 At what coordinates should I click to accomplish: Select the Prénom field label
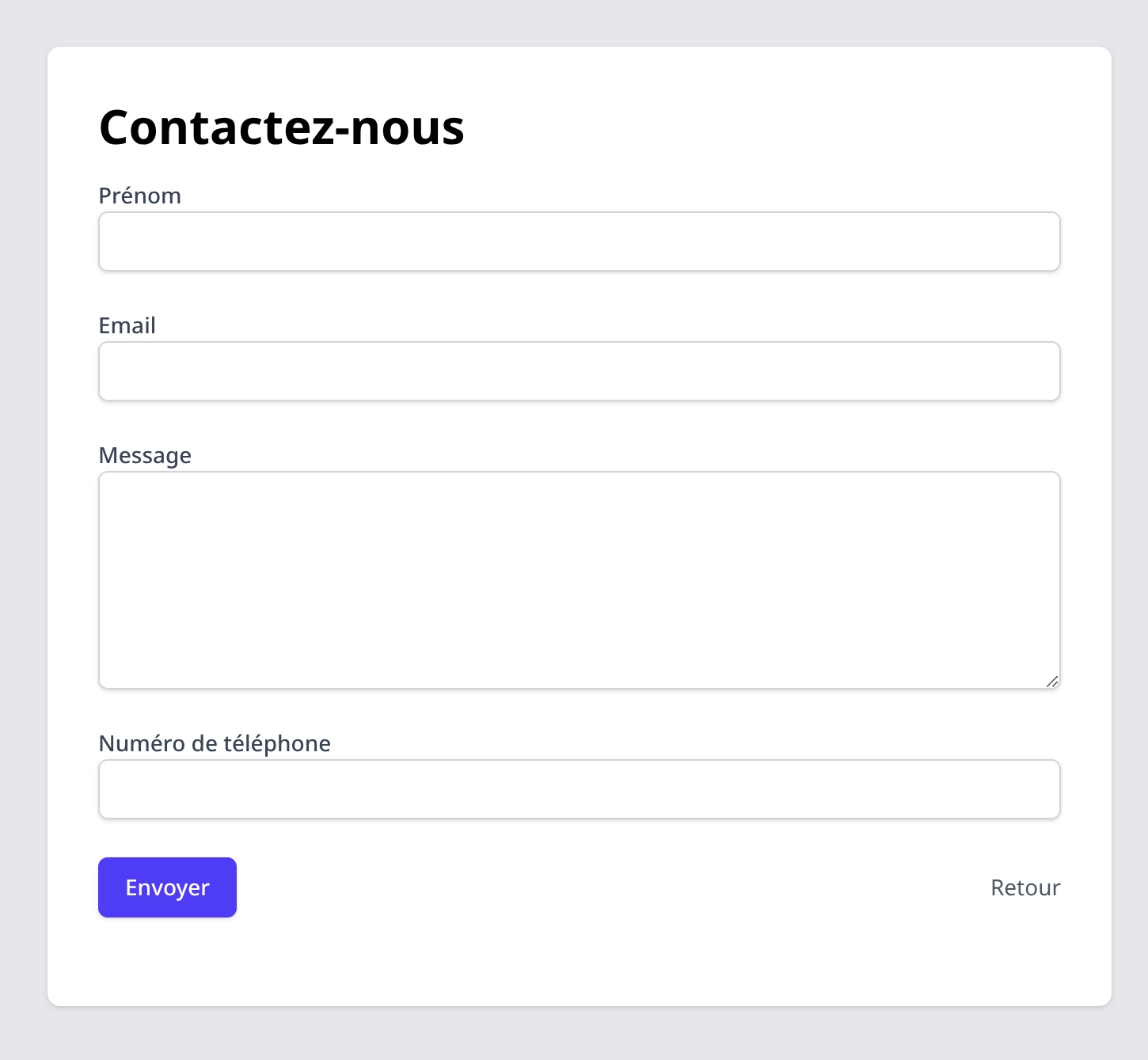[x=139, y=195]
